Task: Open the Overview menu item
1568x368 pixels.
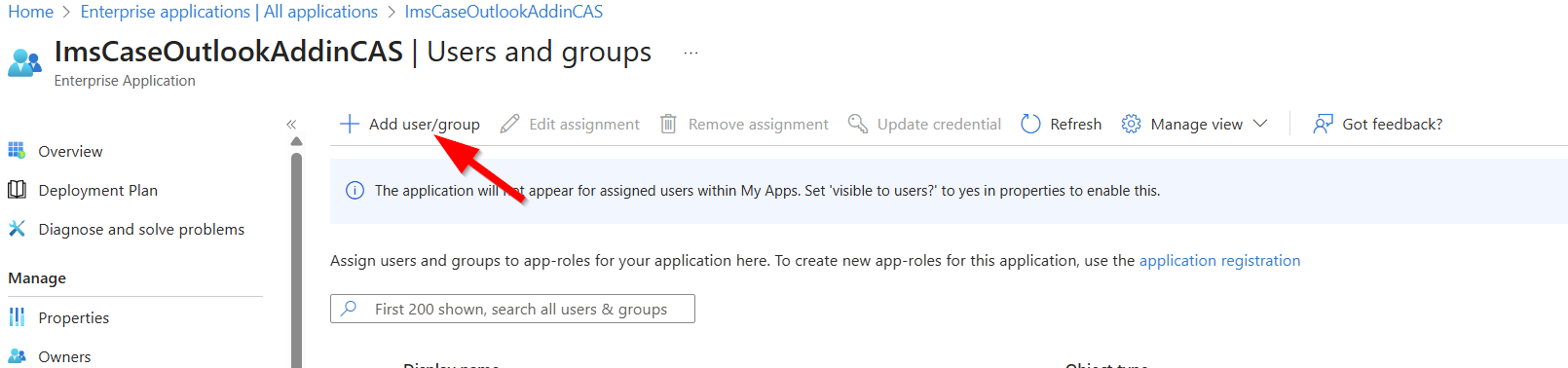Action: 70,151
